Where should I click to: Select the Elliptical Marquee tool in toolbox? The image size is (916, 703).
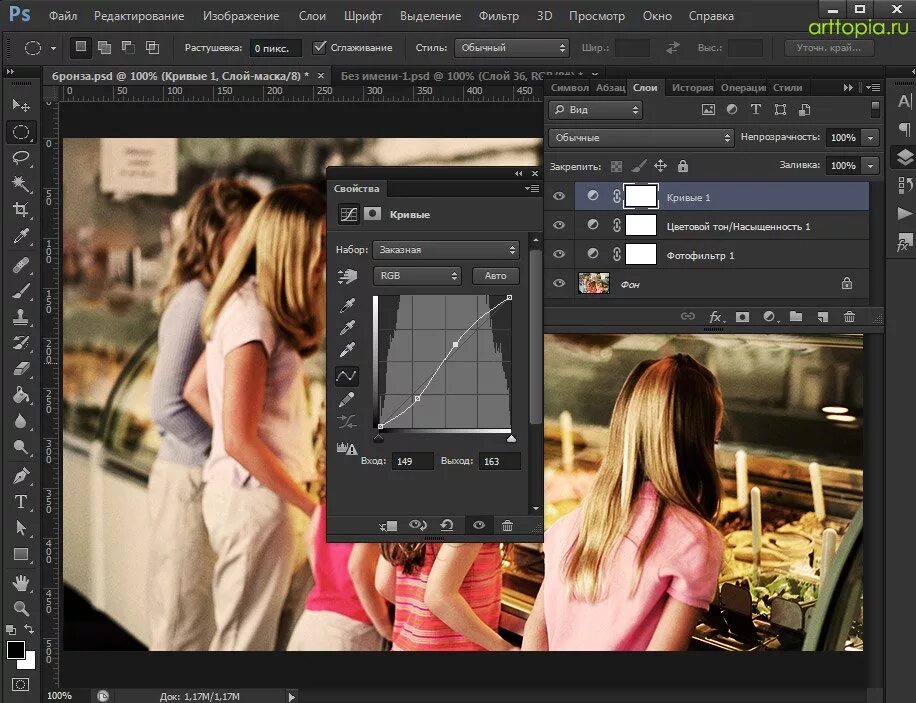(21, 132)
